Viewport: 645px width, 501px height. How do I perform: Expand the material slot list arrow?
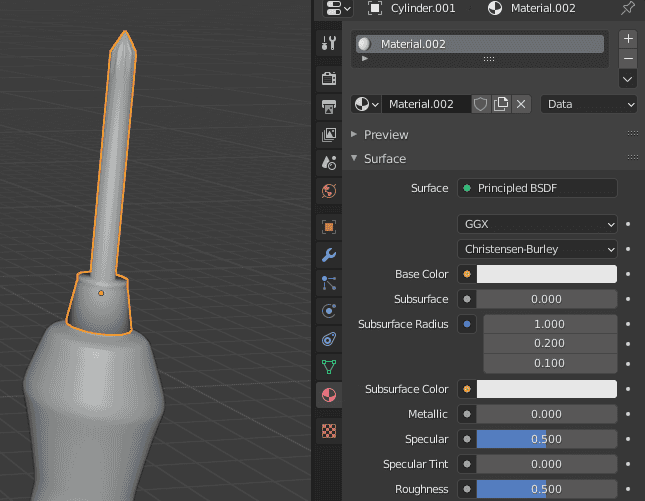364,59
